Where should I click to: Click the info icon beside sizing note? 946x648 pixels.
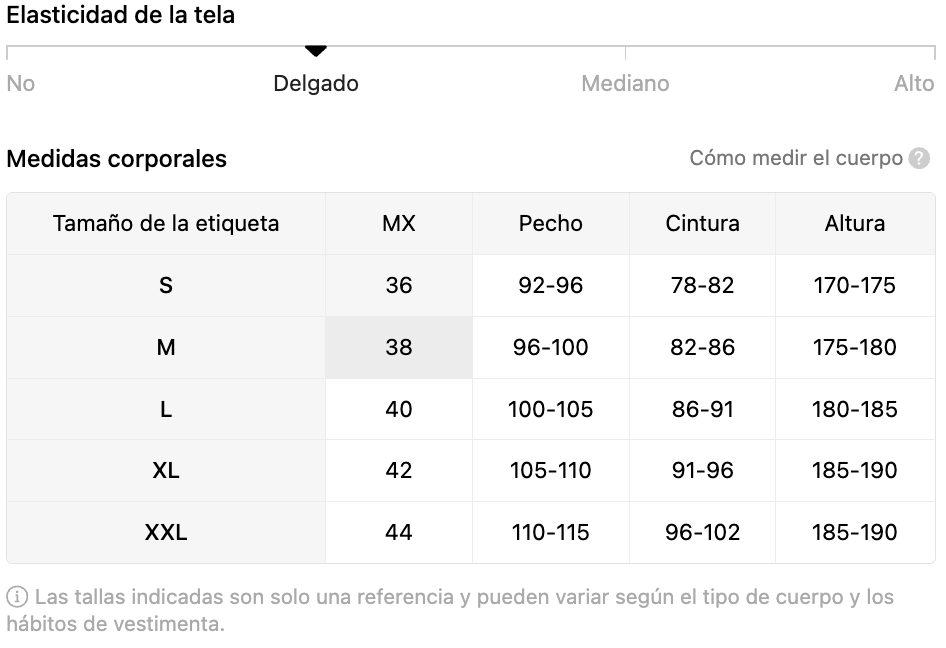tap(17, 597)
